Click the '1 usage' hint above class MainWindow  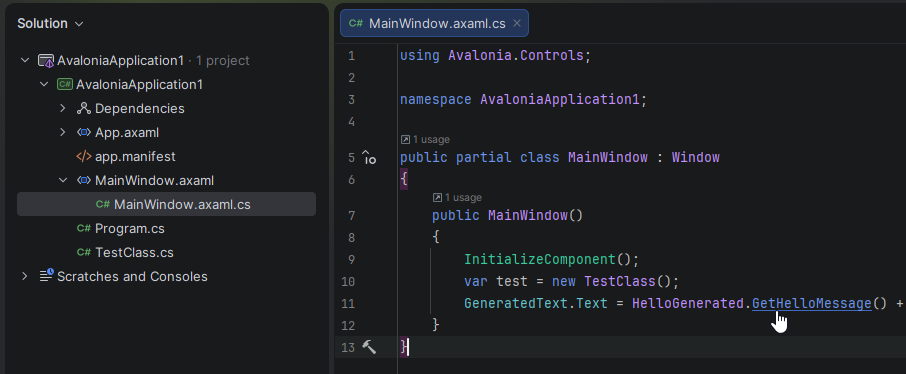tap(425, 139)
